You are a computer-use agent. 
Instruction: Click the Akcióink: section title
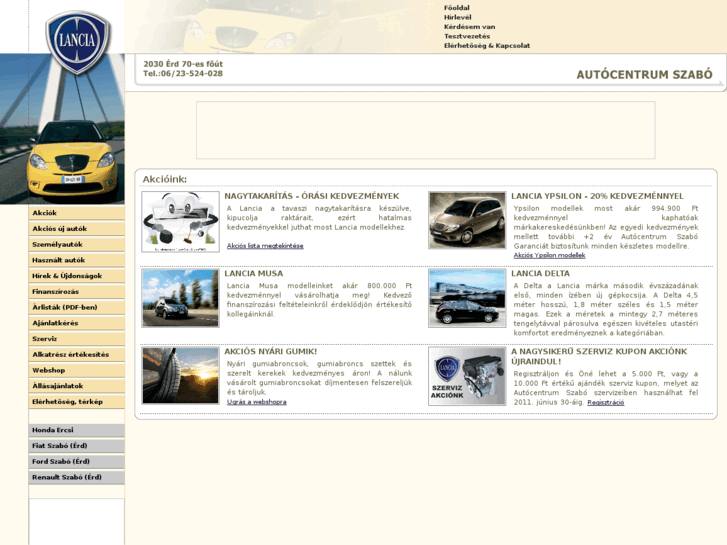(165, 179)
